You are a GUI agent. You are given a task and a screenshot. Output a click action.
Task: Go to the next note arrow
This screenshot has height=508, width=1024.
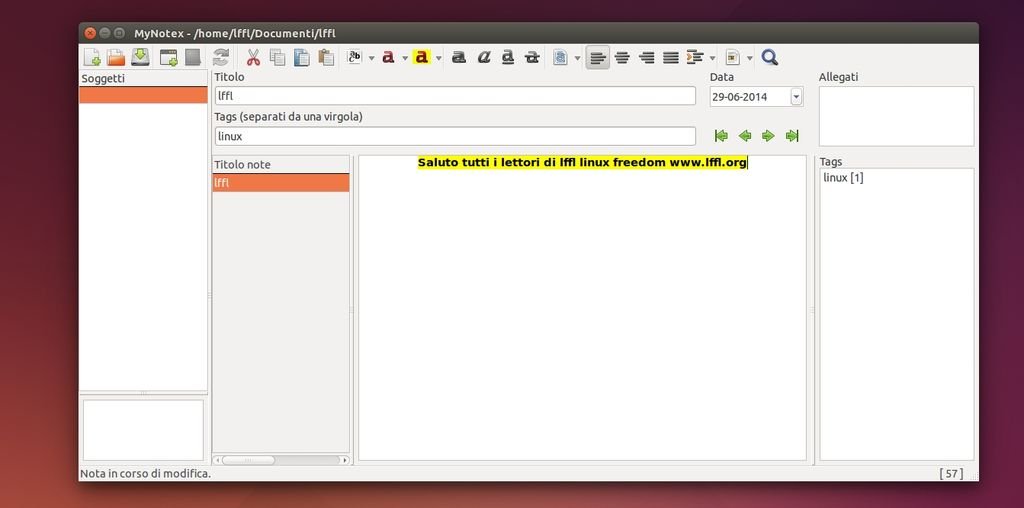click(768, 136)
